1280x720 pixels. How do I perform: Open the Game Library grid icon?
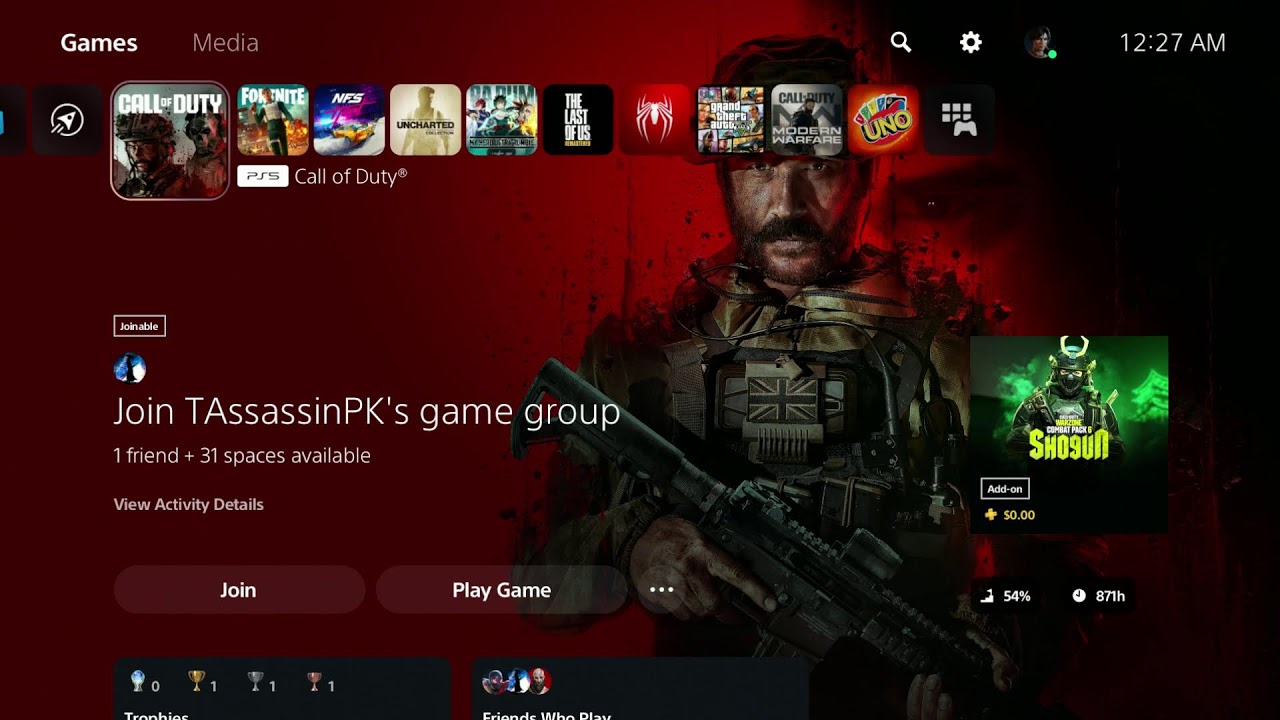coord(959,120)
